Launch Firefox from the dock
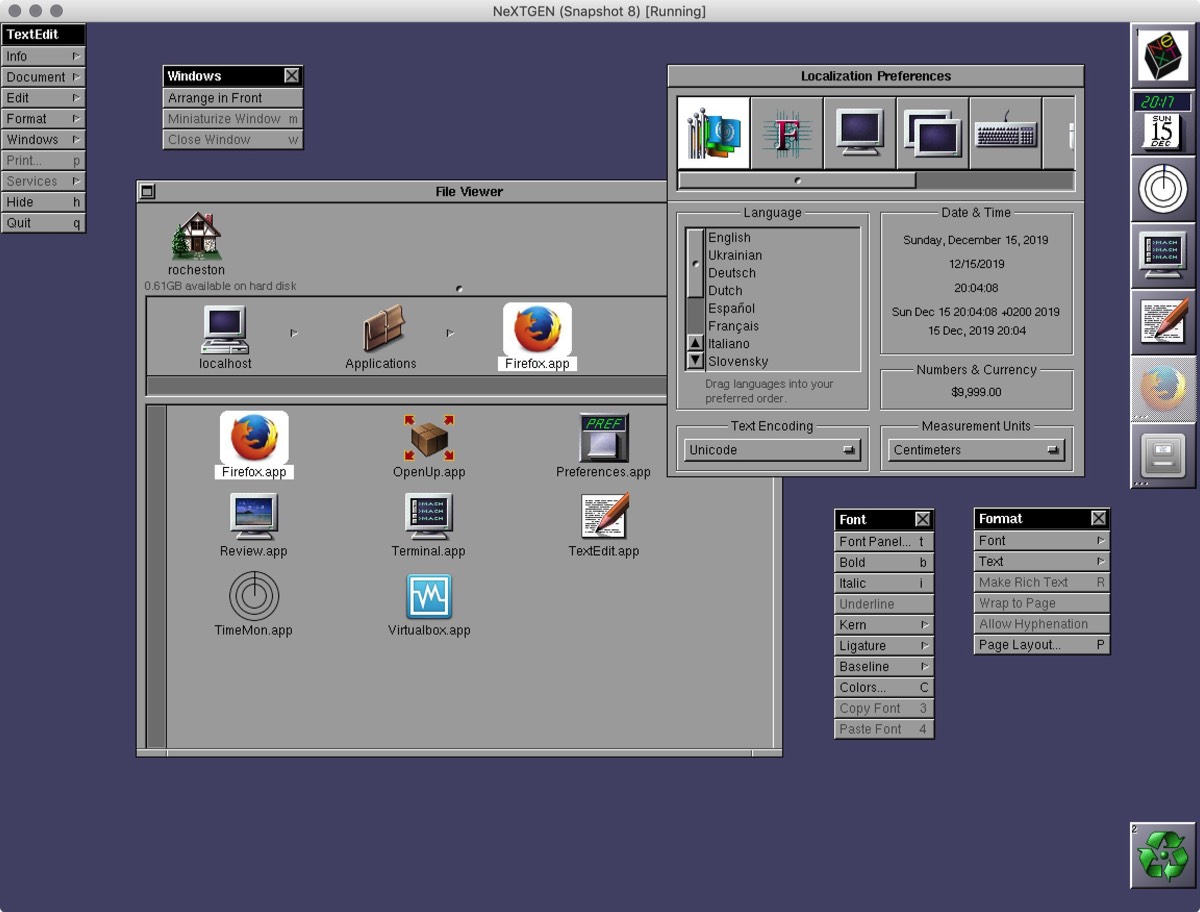The height and width of the screenshot is (912, 1200). [1163, 388]
